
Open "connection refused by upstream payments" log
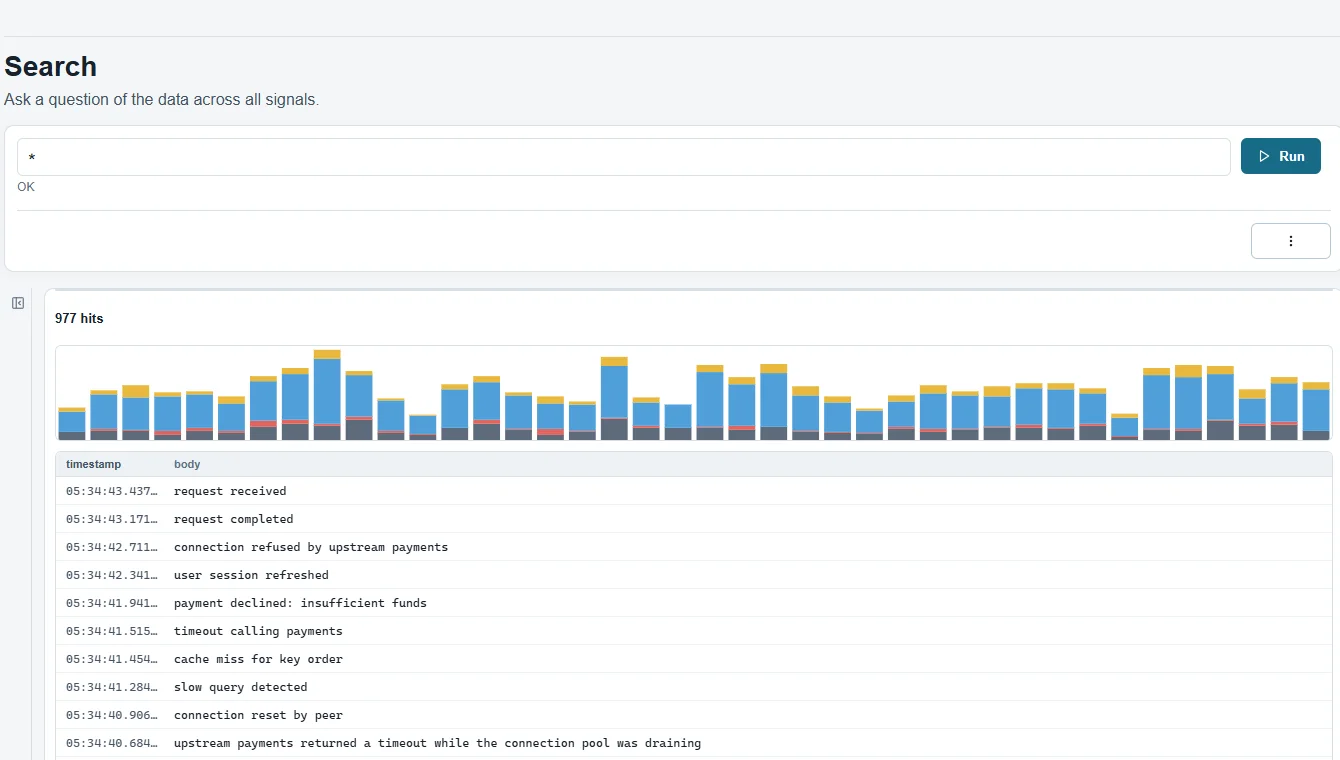point(694,547)
